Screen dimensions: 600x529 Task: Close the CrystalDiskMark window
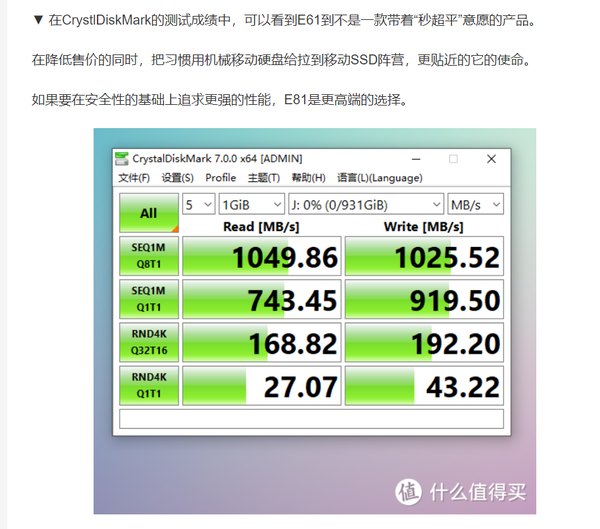[491, 159]
